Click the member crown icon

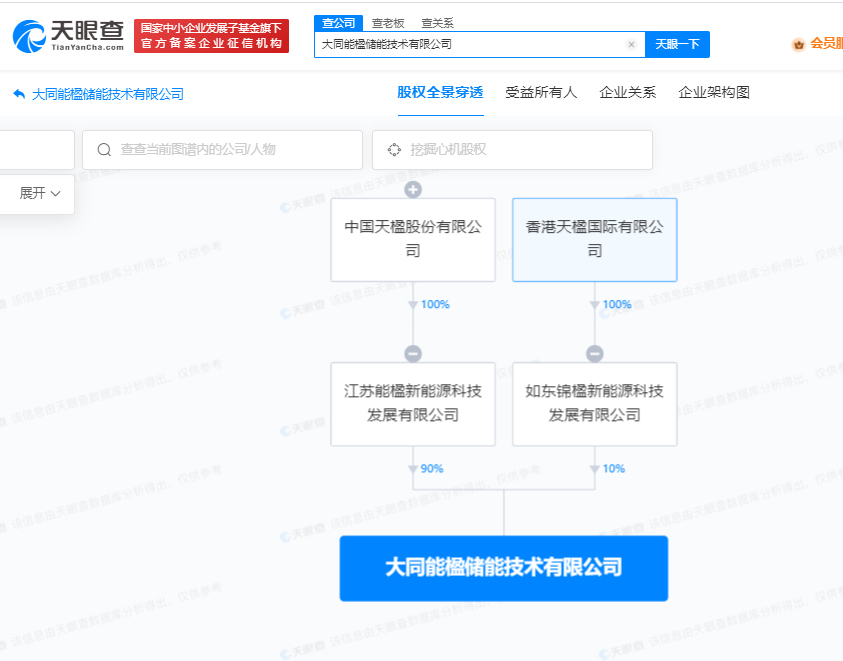point(798,44)
